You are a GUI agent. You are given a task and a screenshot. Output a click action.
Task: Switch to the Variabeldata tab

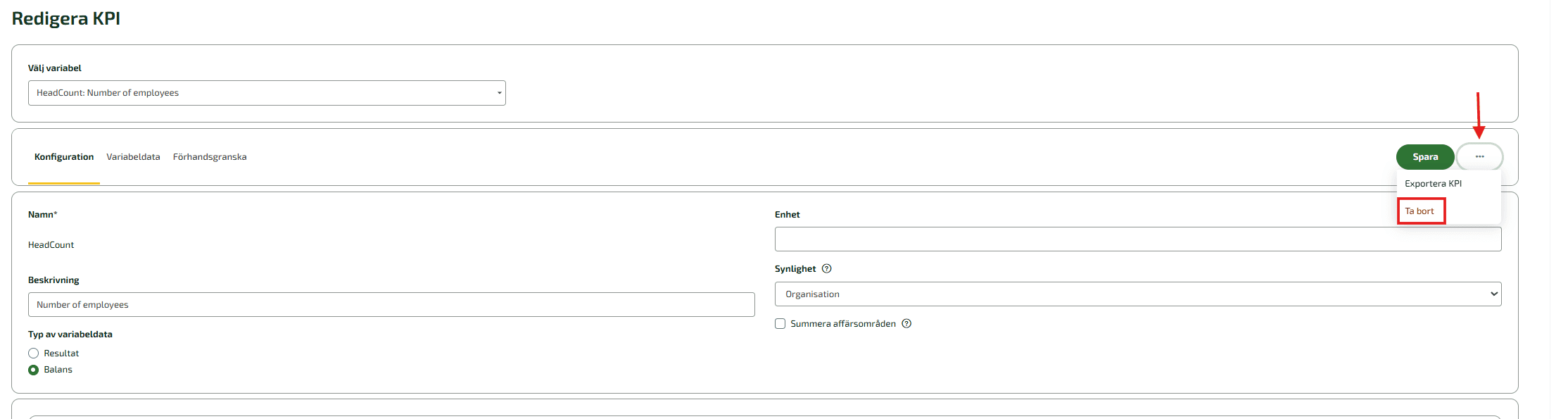(133, 157)
